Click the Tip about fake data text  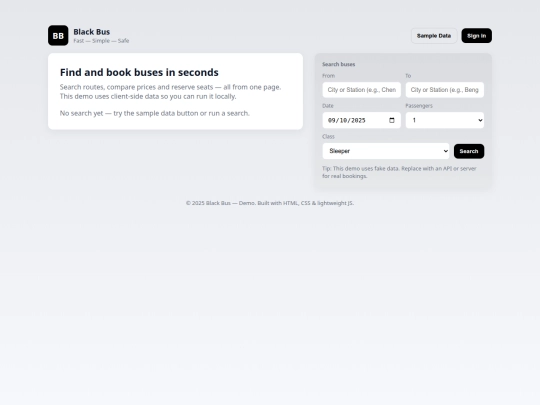pyautogui.click(x=399, y=172)
